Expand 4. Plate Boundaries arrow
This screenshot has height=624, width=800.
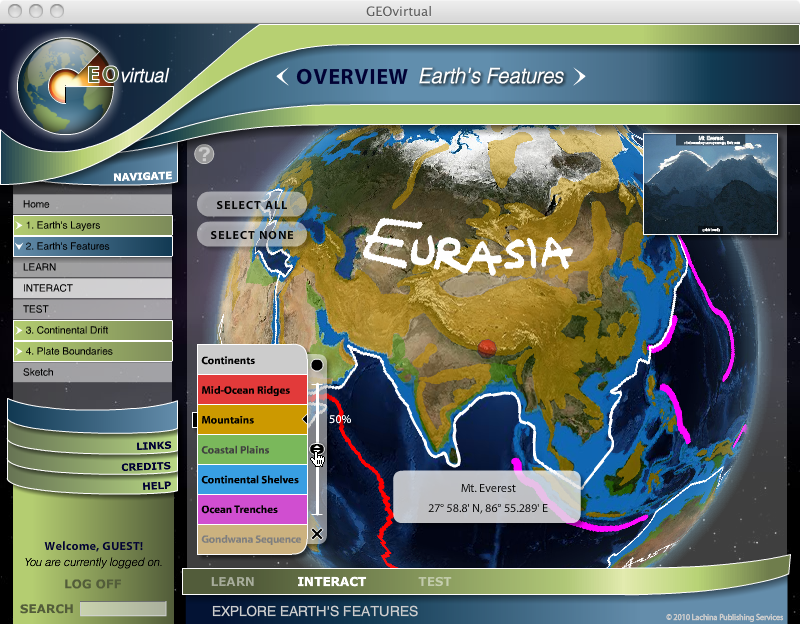coord(19,351)
